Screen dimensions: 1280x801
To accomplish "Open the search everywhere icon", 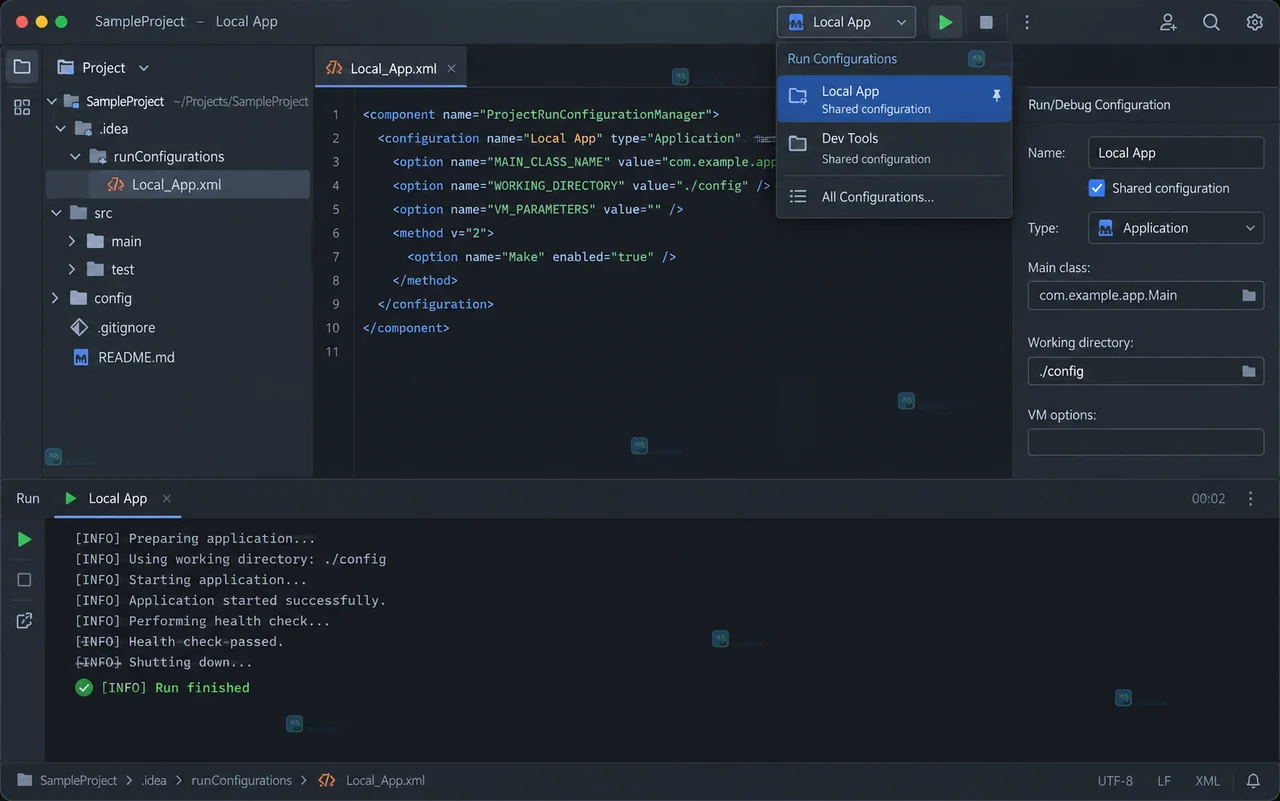I will click(x=1211, y=22).
